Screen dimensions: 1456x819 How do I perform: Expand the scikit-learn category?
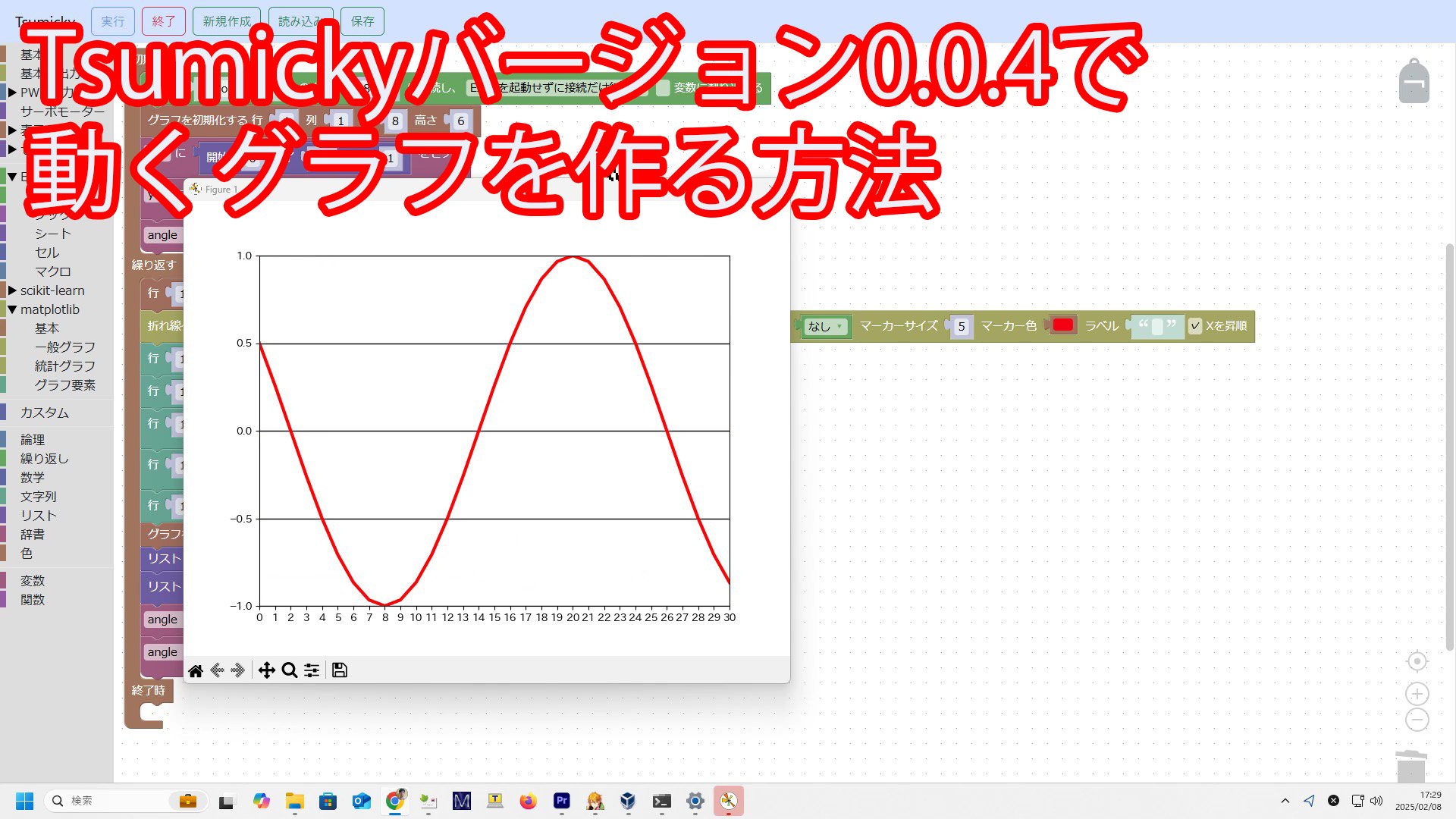(x=12, y=290)
